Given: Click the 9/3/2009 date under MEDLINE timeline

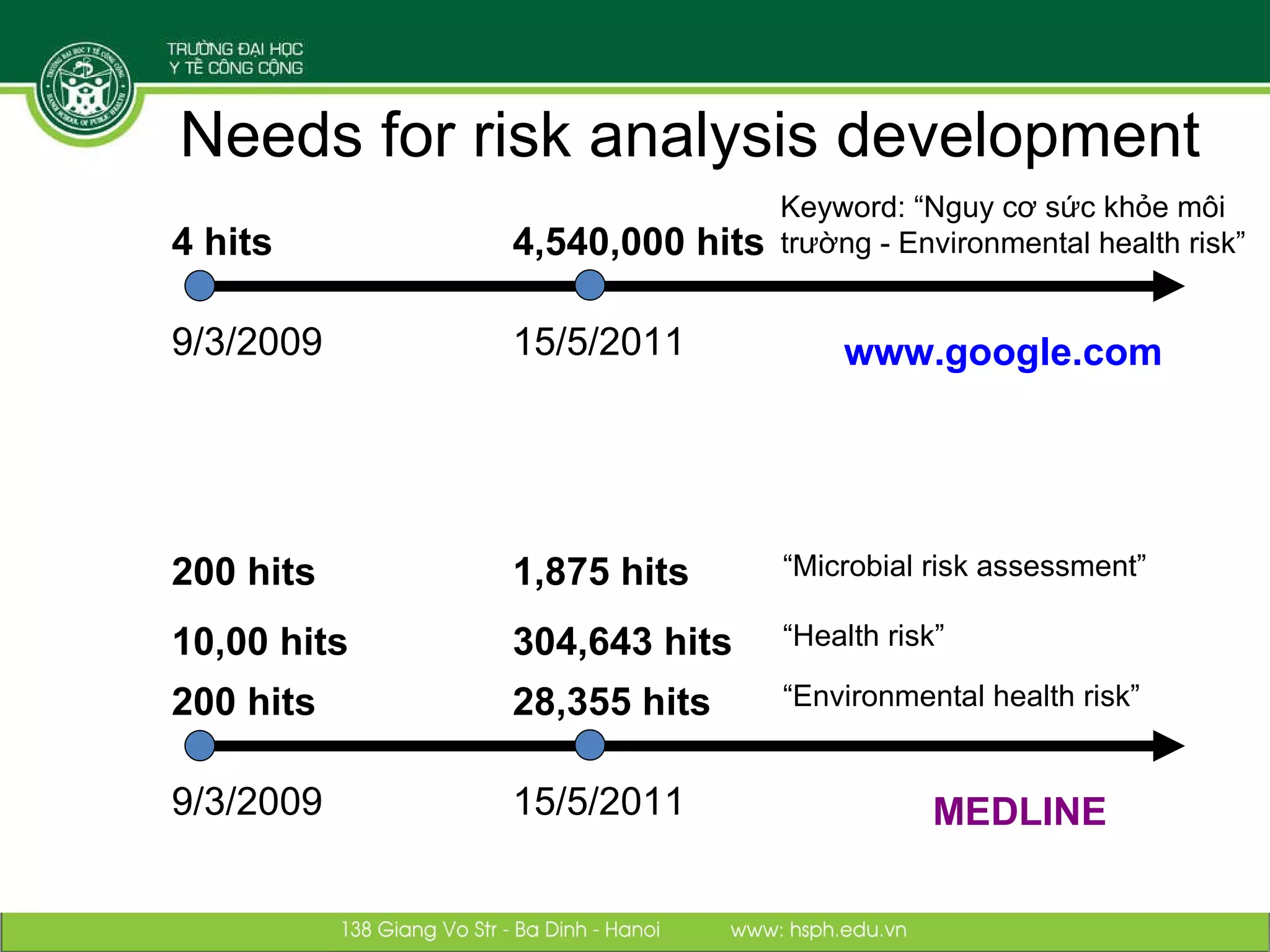Looking at the screenshot, I should tap(247, 801).
